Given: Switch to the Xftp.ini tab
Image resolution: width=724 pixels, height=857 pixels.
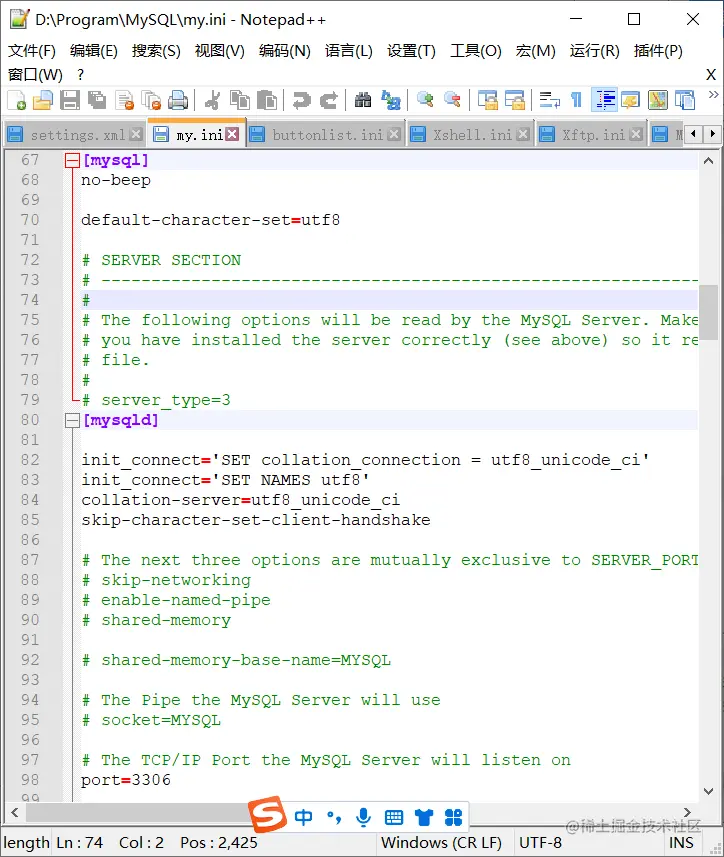Looking at the screenshot, I should pyautogui.click(x=594, y=134).
